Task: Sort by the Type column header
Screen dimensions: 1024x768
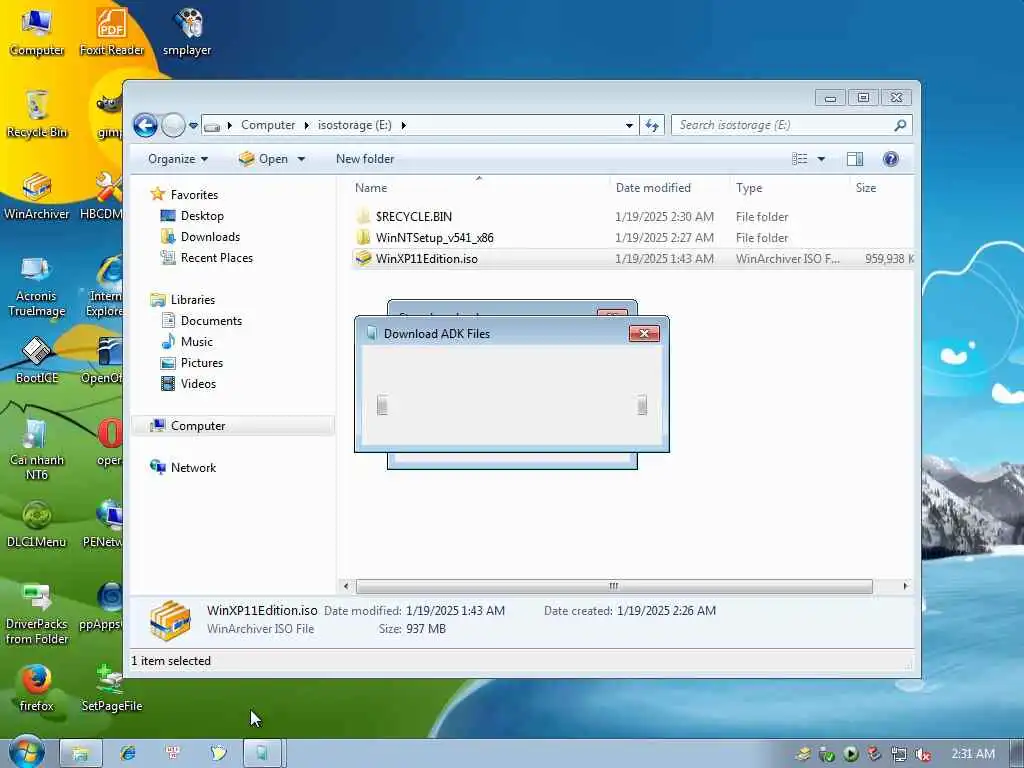Action: pos(789,187)
